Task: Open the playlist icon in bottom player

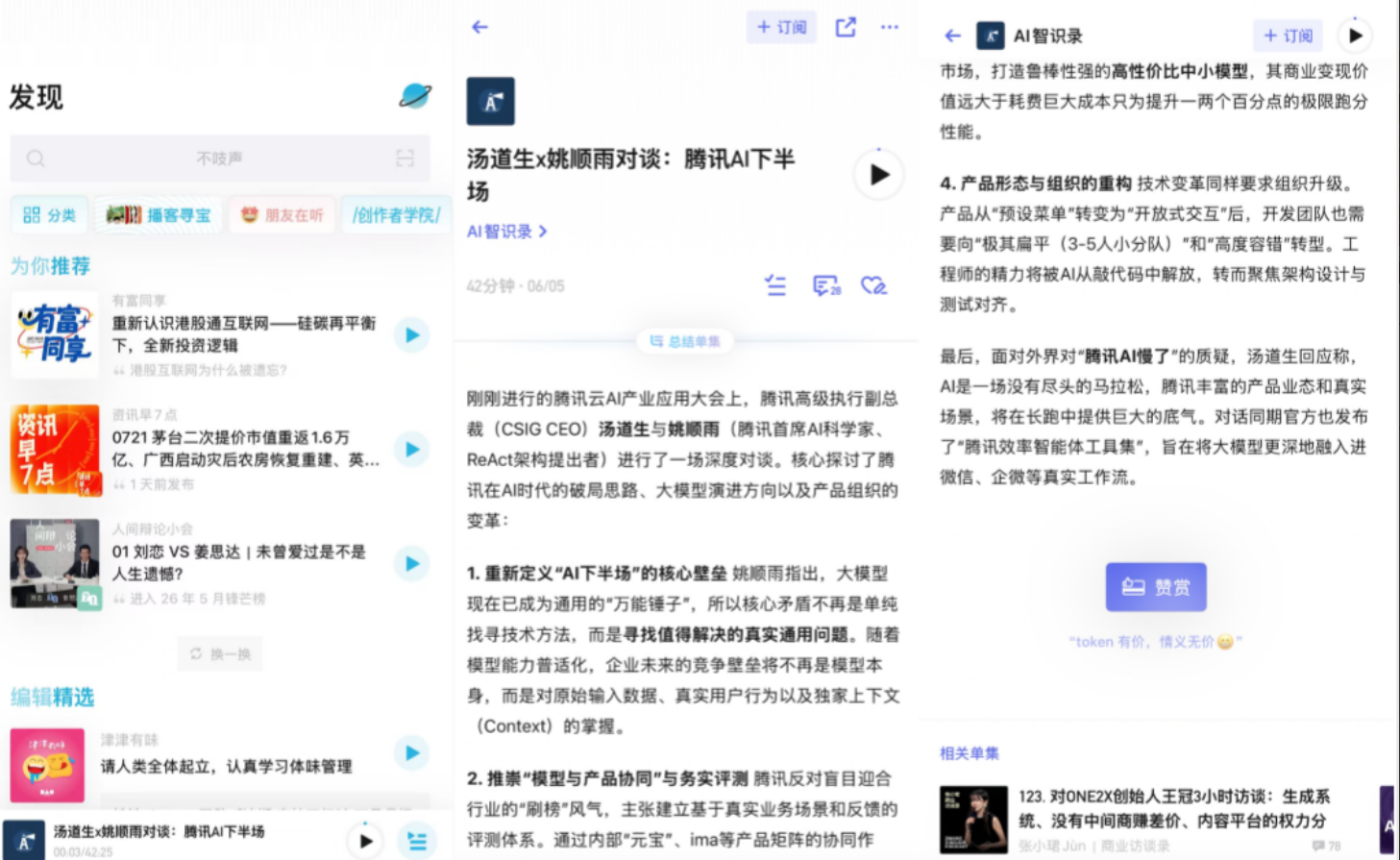Action: pyautogui.click(x=417, y=841)
